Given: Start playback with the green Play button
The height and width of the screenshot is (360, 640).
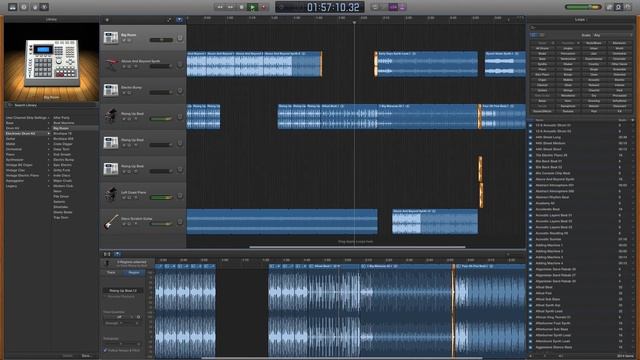Looking at the screenshot, I should pyautogui.click(x=253, y=7).
